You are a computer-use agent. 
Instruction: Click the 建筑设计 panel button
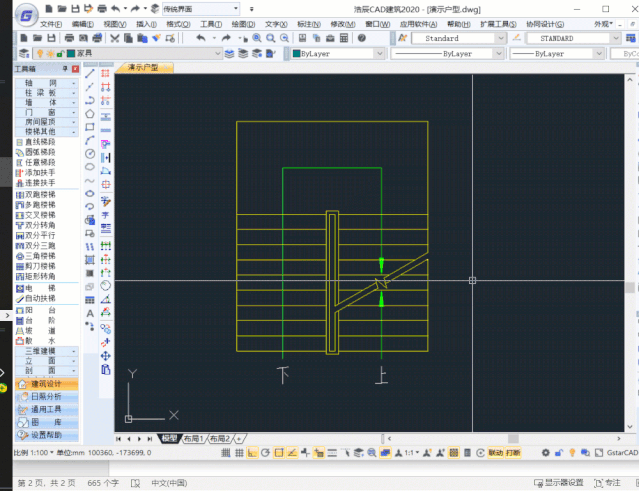[x=46, y=384]
